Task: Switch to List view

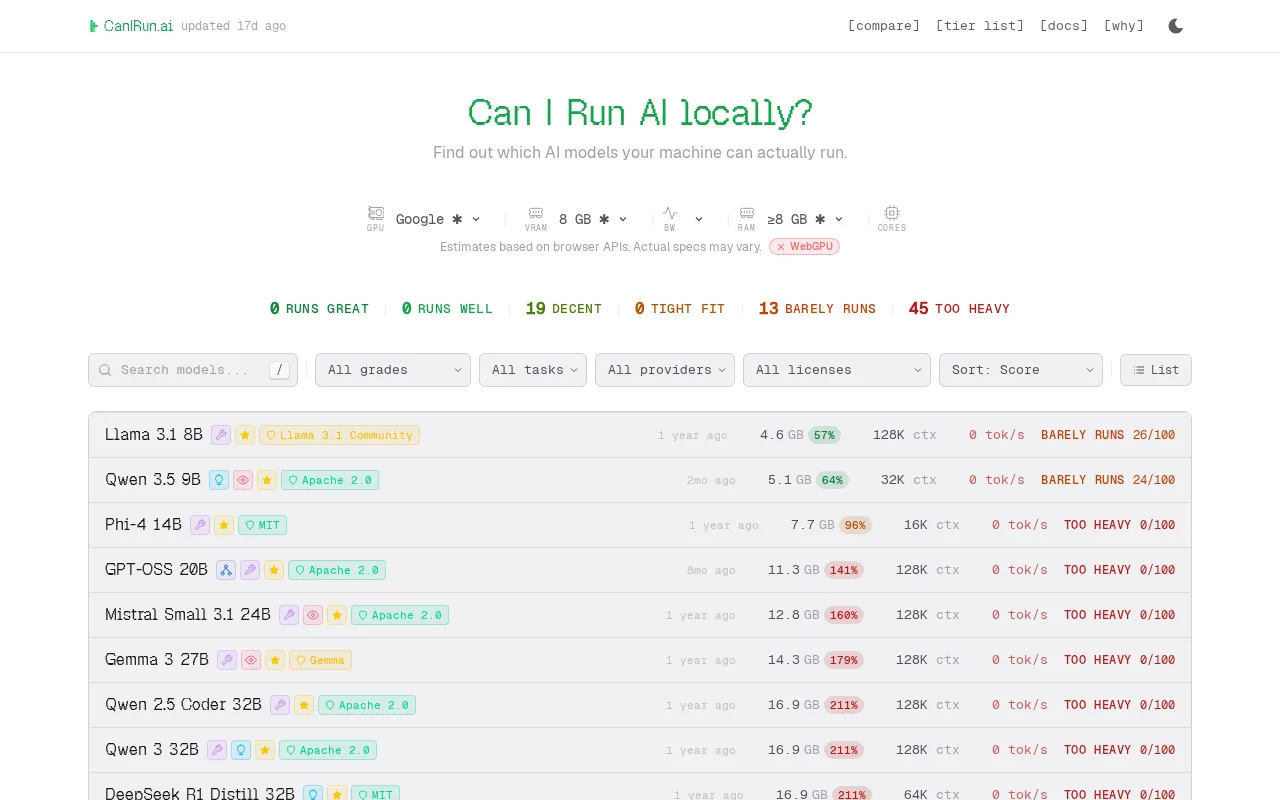Action: tap(1156, 370)
